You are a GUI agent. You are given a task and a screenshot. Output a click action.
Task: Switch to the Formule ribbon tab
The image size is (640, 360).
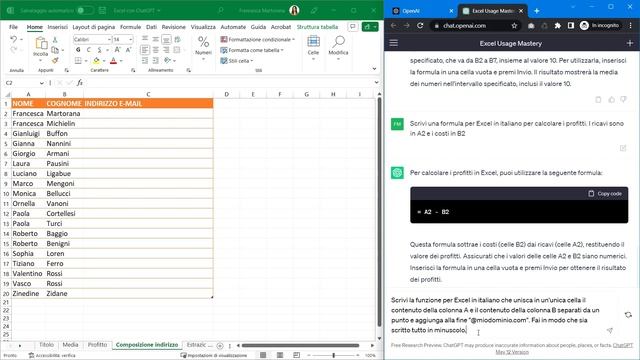131,27
